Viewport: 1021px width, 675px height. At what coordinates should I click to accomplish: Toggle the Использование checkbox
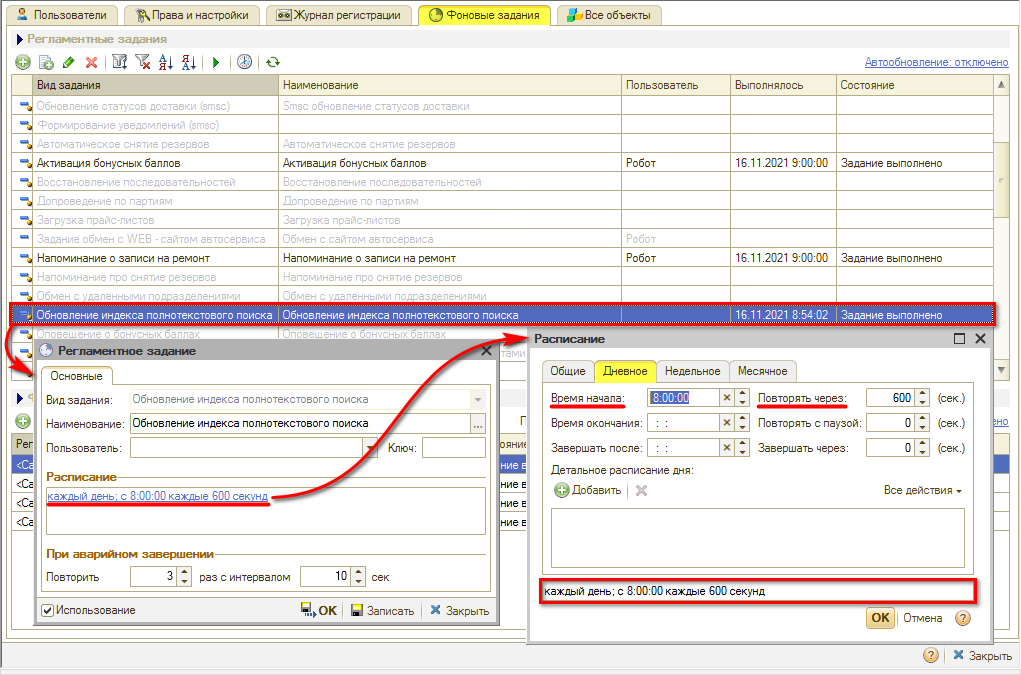tap(47, 610)
